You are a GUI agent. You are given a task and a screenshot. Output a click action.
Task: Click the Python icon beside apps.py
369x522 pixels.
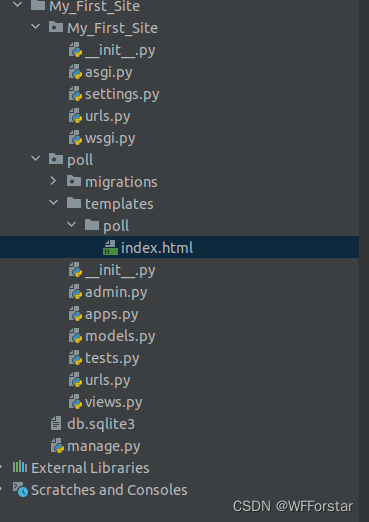click(x=75, y=314)
